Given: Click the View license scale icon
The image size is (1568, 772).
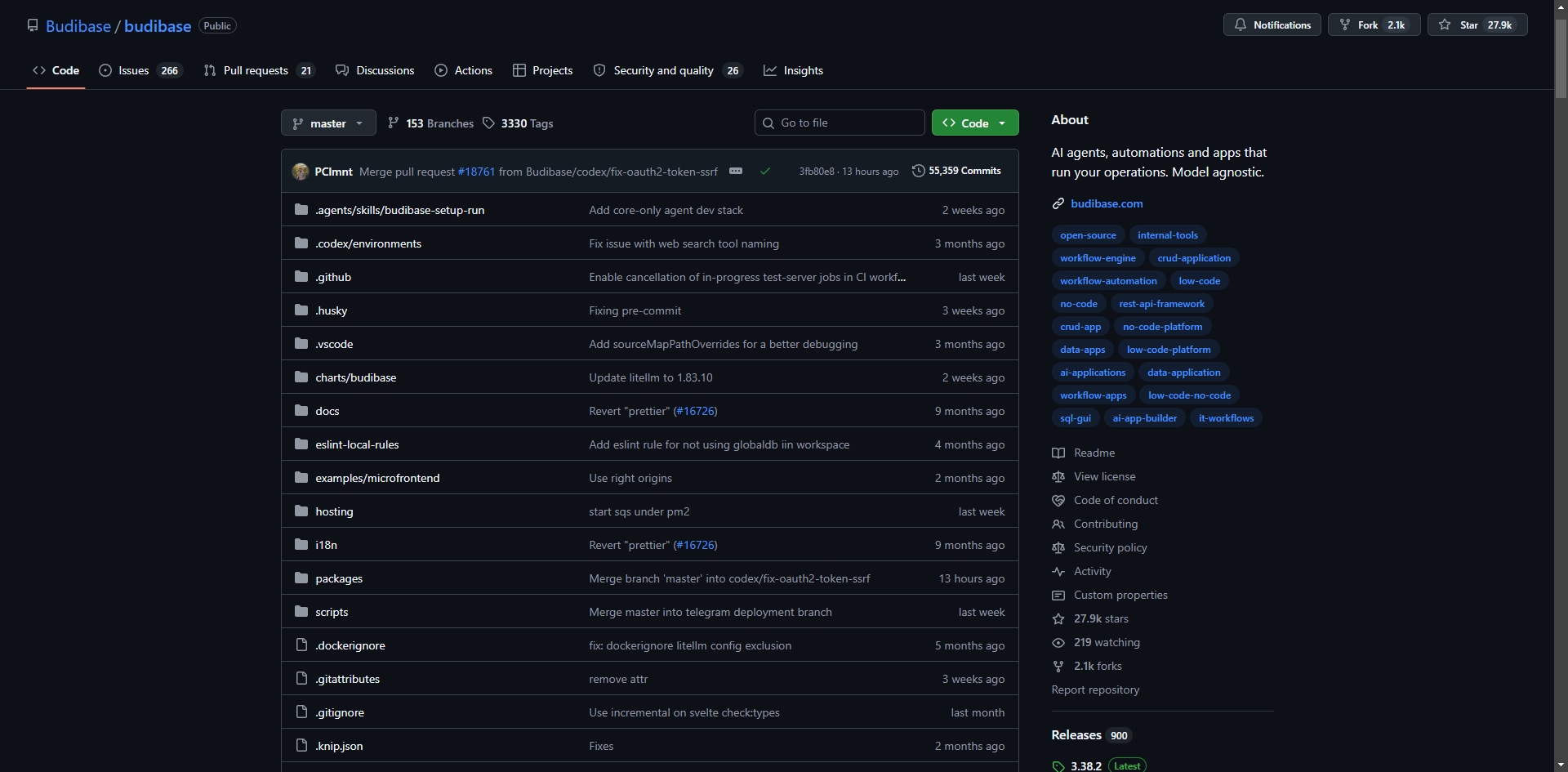Looking at the screenshot, I should point(1058,477).
